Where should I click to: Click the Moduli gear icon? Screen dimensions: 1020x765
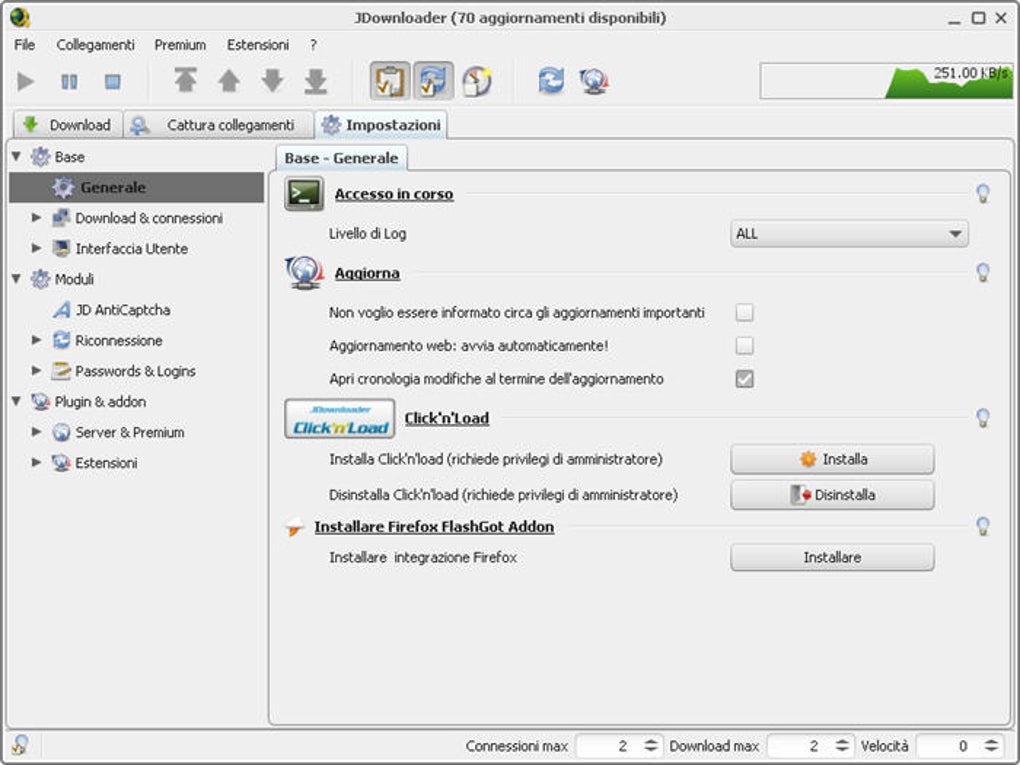[x=40, y=279]
